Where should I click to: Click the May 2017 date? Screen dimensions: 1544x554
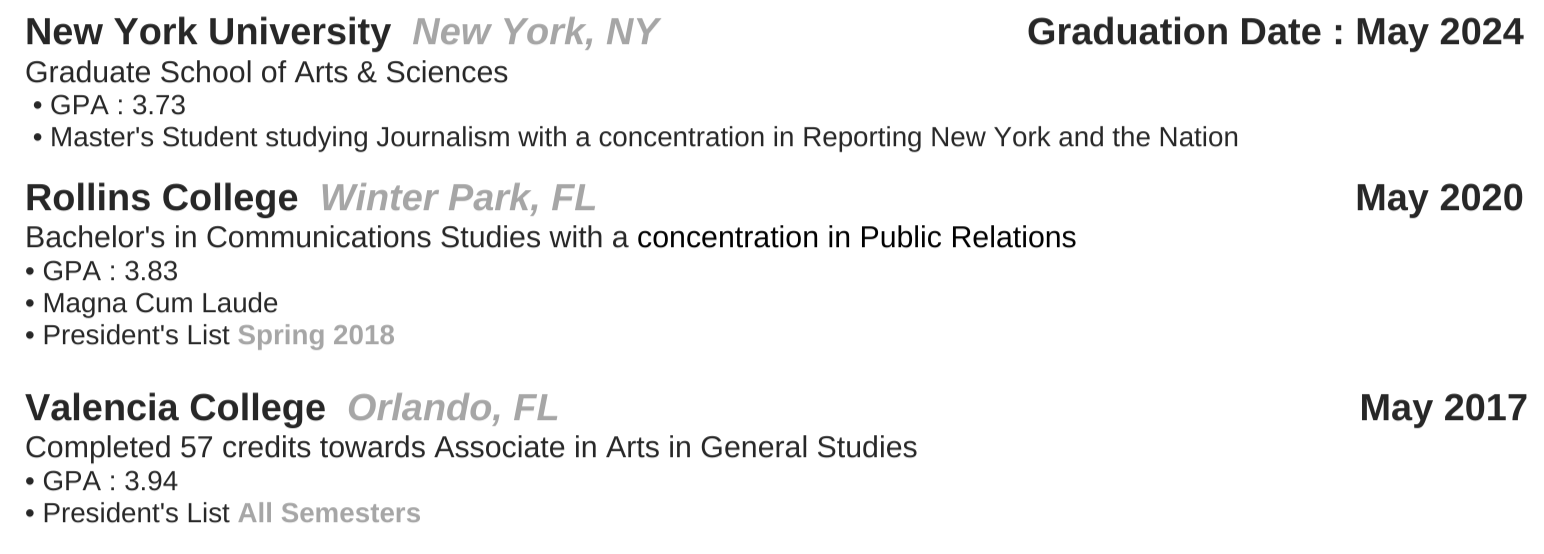pos(1442,407)
